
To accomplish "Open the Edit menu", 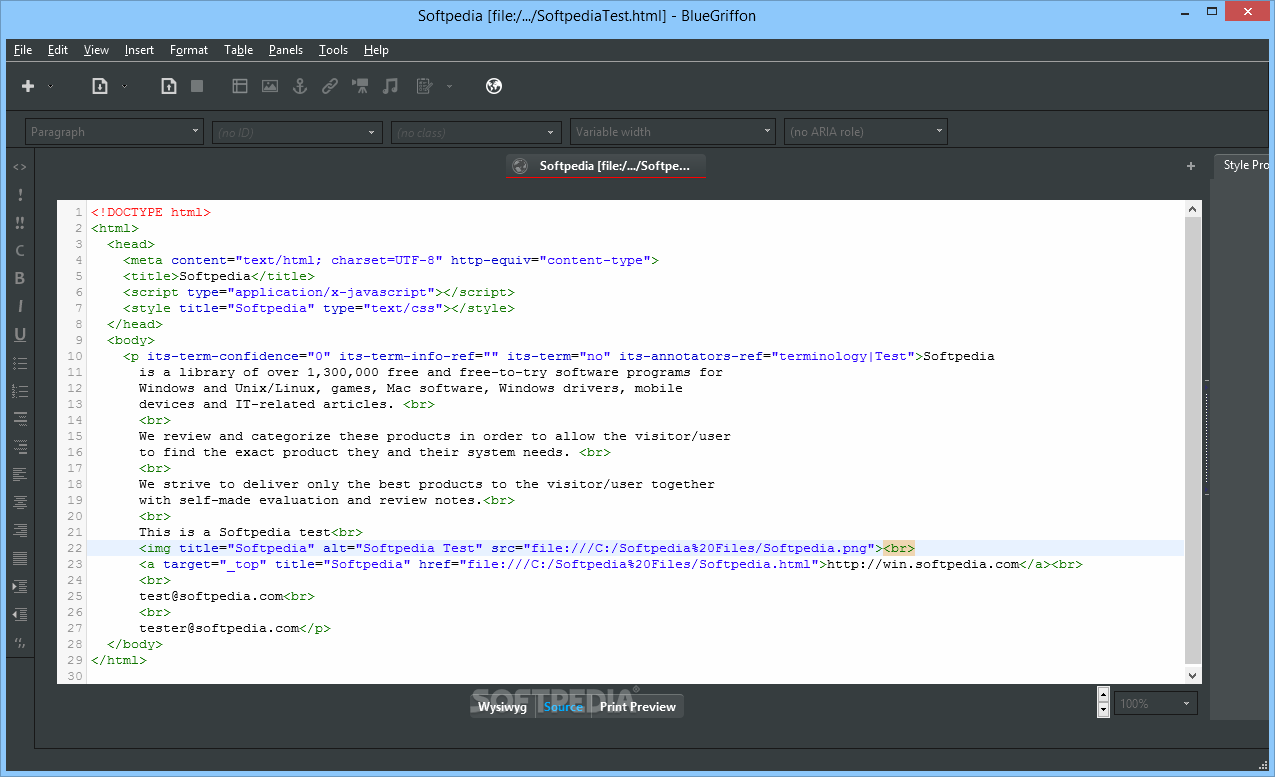I will [58, 50].
